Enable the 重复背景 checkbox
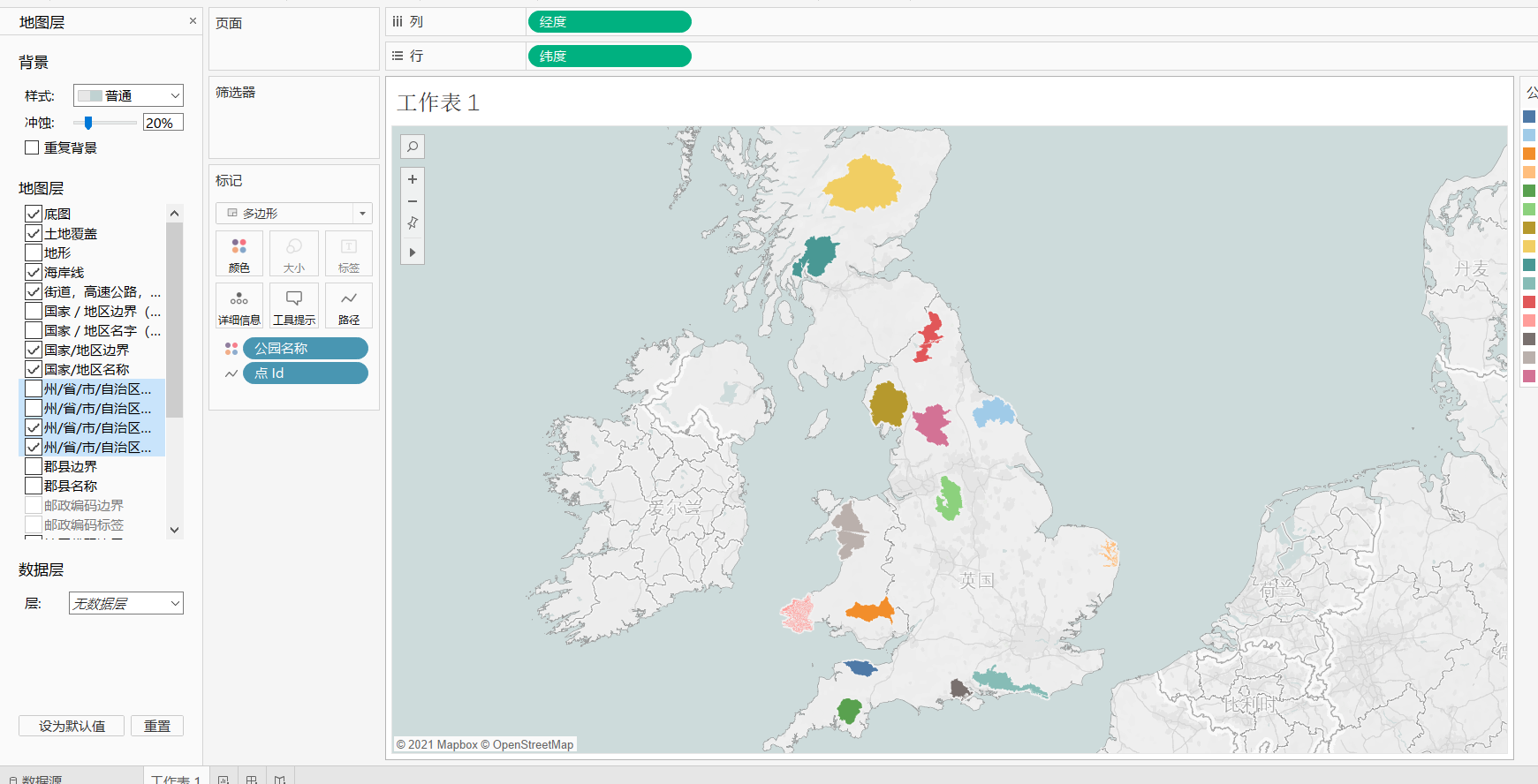Screen dimensions: 1538x784 point(32,147)
